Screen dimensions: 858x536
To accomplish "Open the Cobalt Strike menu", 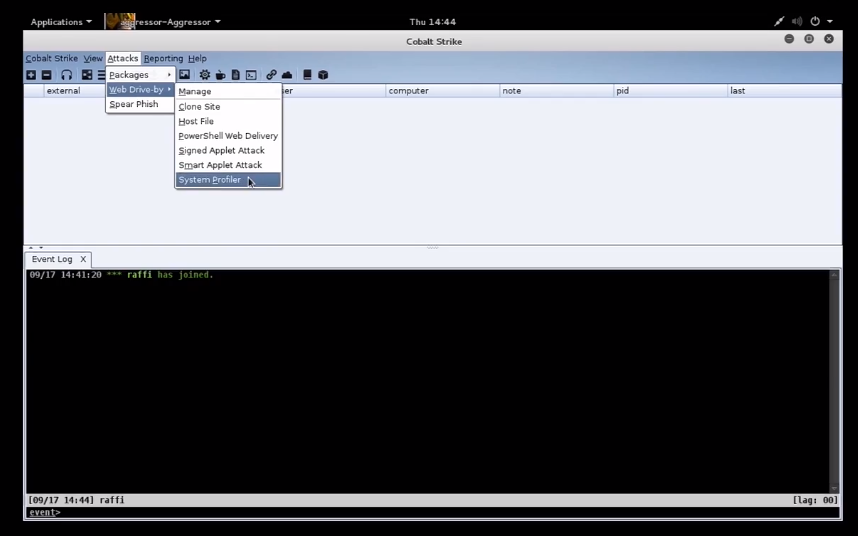I will 51,58.
